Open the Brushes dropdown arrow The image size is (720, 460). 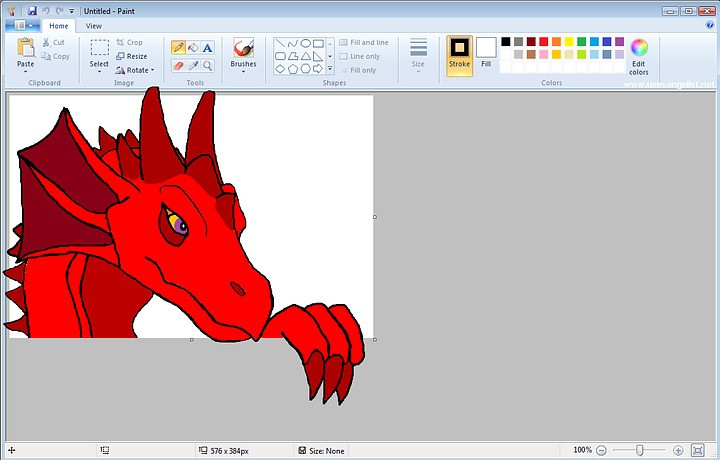pos(243,72)
